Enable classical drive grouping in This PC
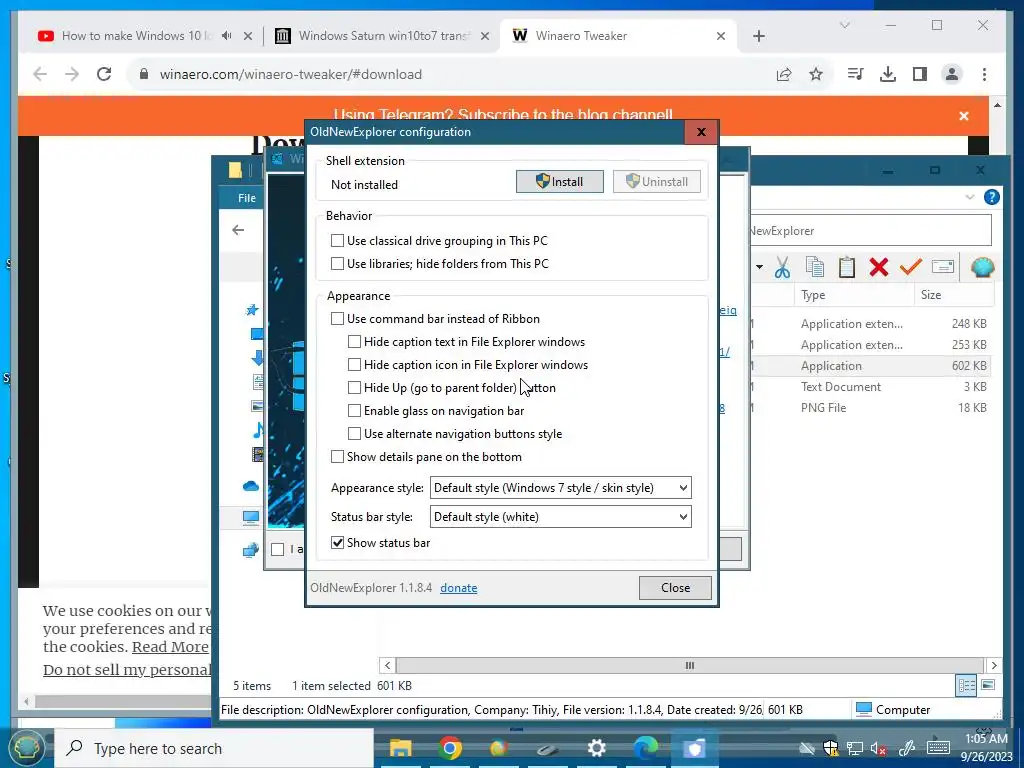Image resolution: width=1024 pixels, height=768 pixels. 337,241
